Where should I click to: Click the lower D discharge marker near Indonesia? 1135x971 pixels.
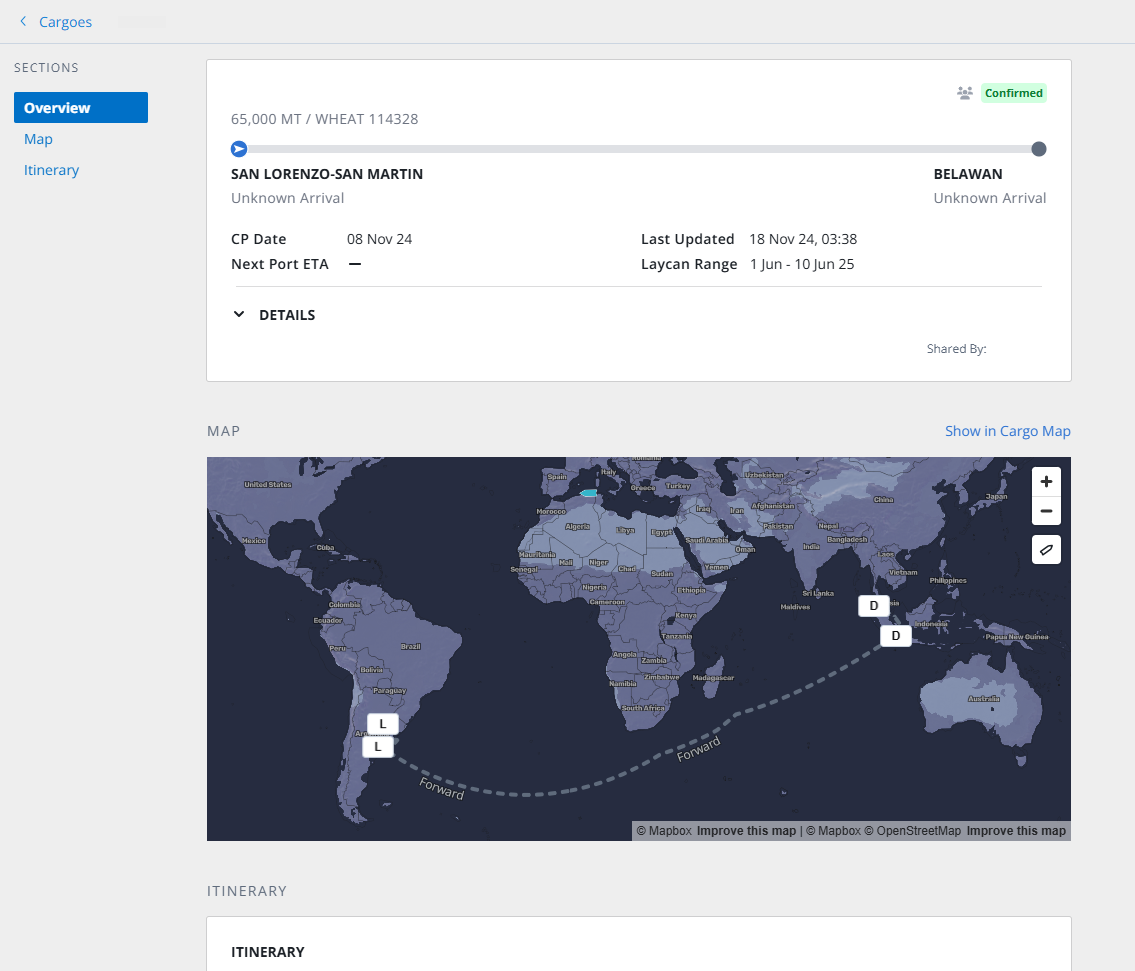[895, 636]
